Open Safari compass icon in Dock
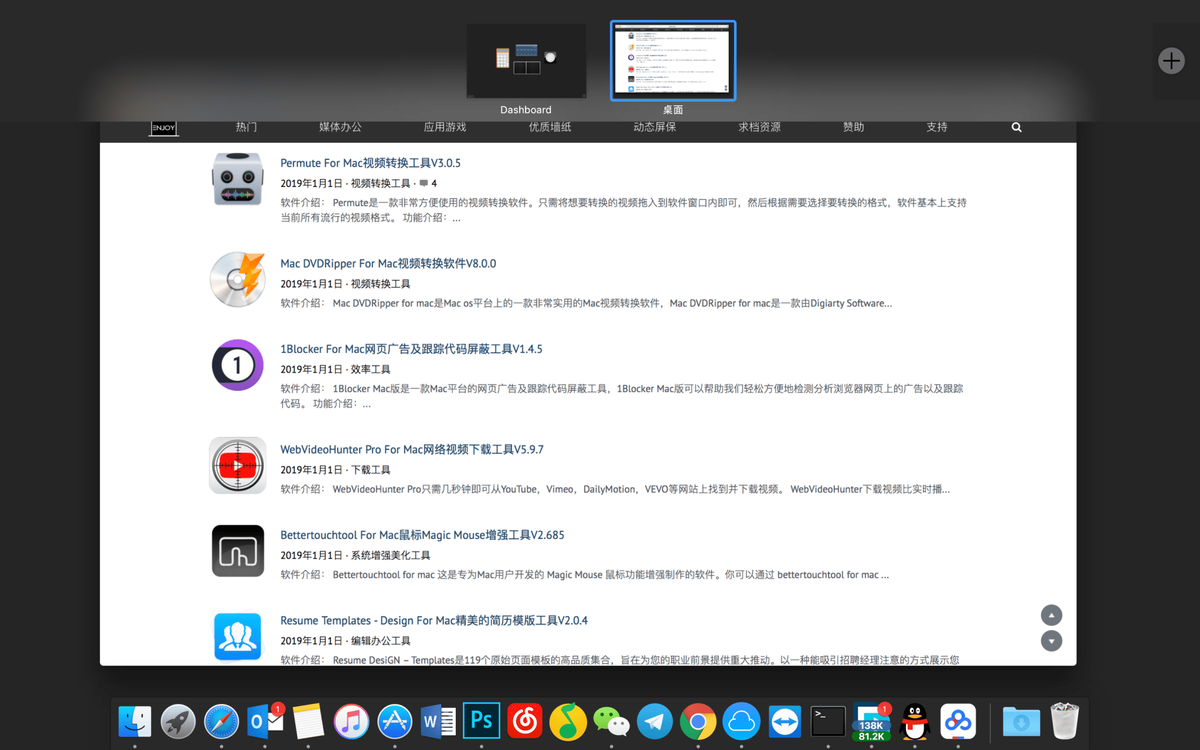 tap(222, 721)
